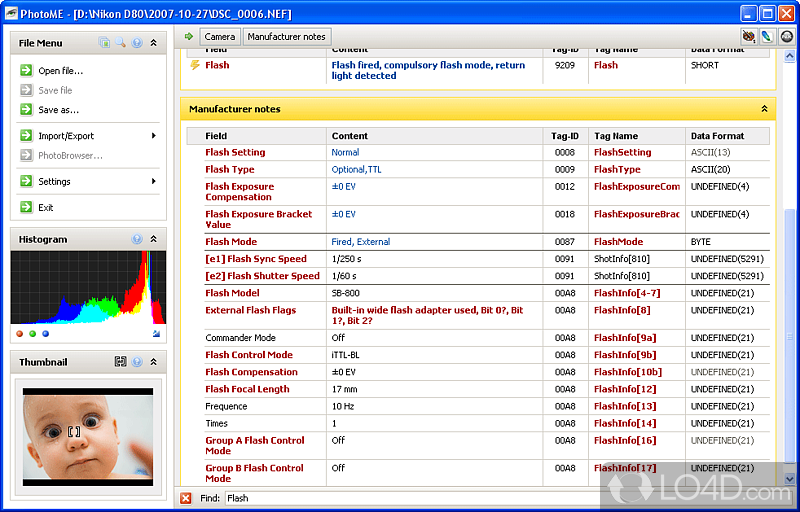Click the green arrow beside Settings

(26, 181)
